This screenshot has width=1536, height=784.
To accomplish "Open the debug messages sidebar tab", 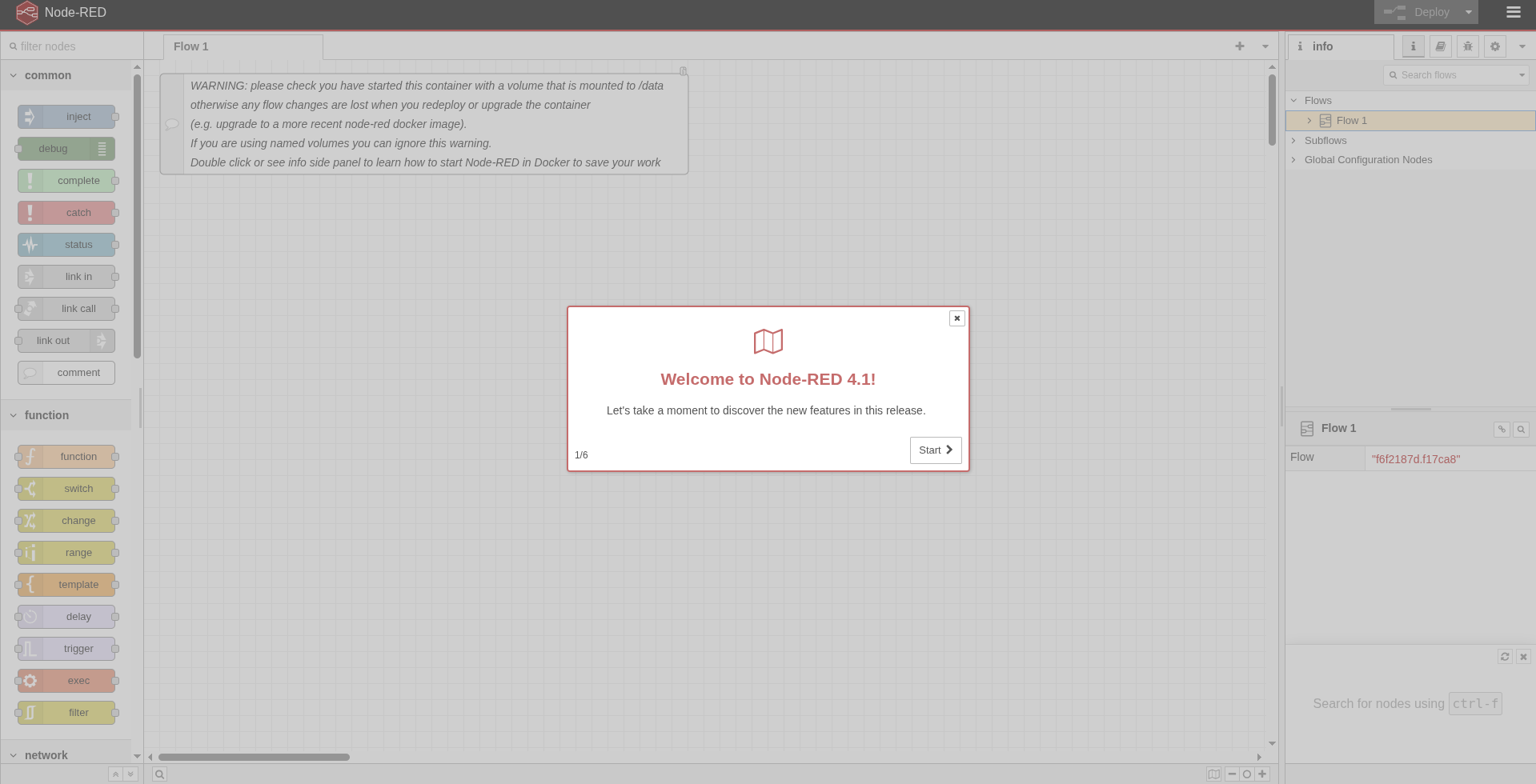I will (x=1467, y=46).
